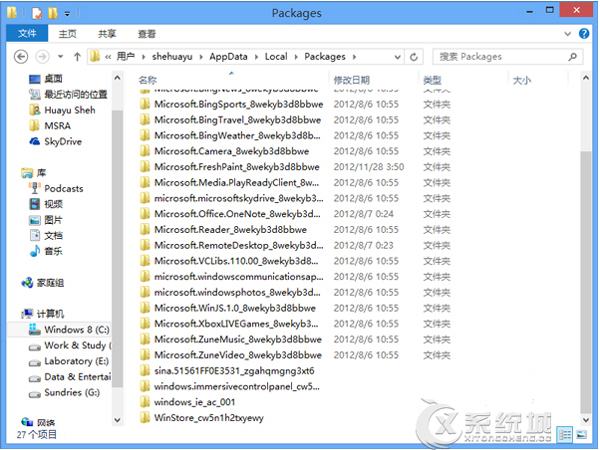600x450 pixels.
Task: Click shehuayu in the address breadcrumb
Action: (x=172, y=57)
